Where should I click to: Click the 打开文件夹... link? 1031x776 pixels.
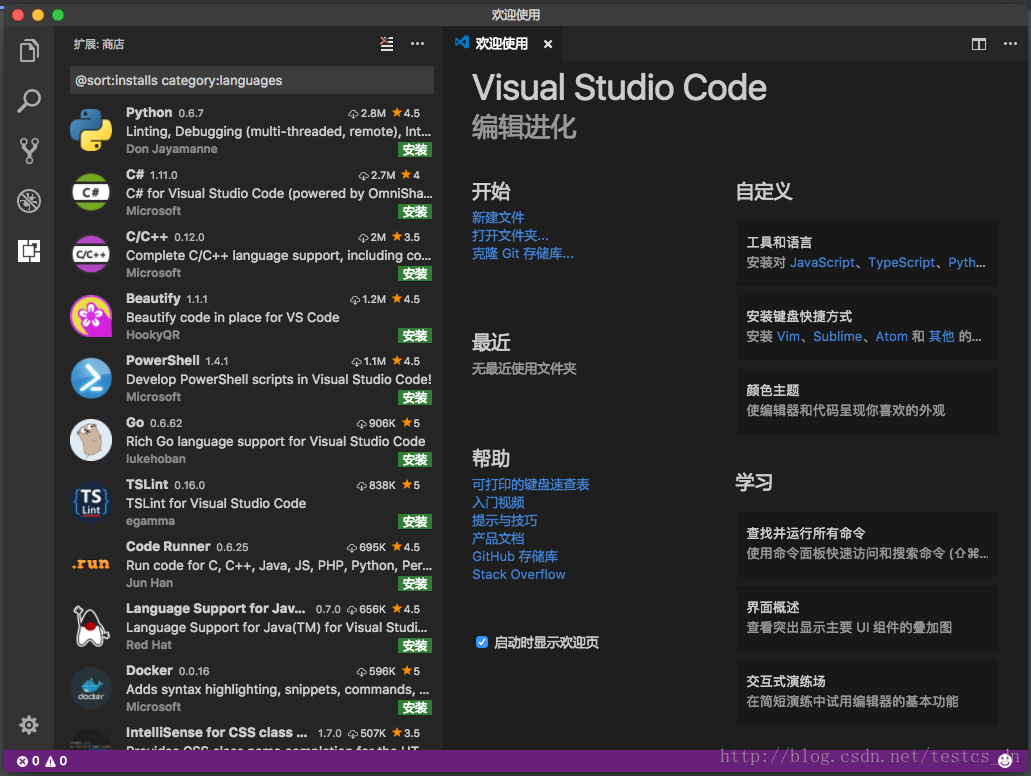510,235
